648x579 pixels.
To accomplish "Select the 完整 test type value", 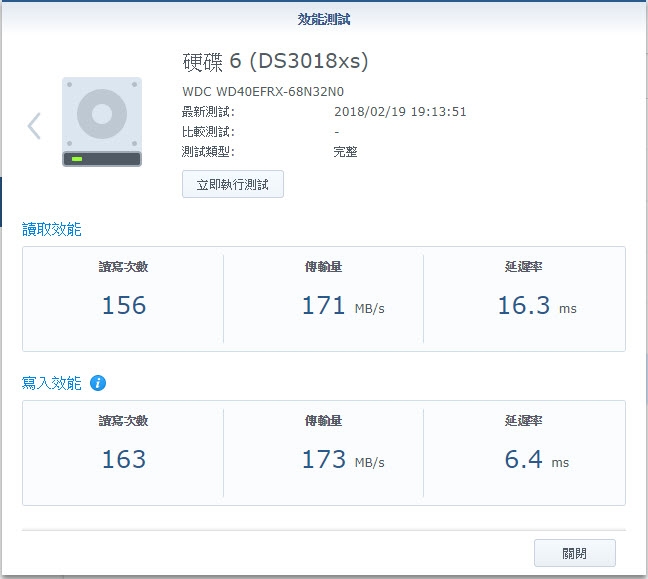I will 345,152.
